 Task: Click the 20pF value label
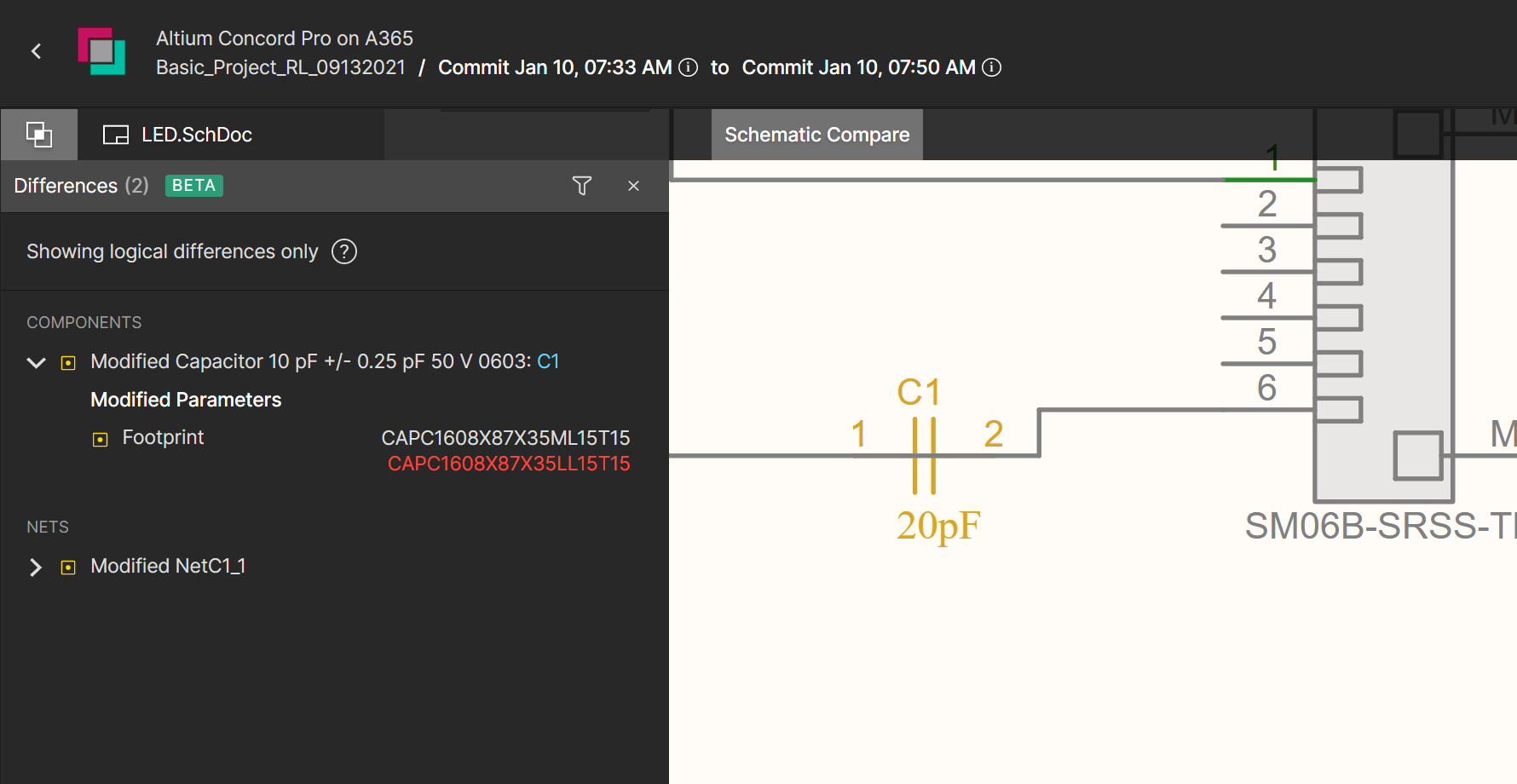click(938, 526)
